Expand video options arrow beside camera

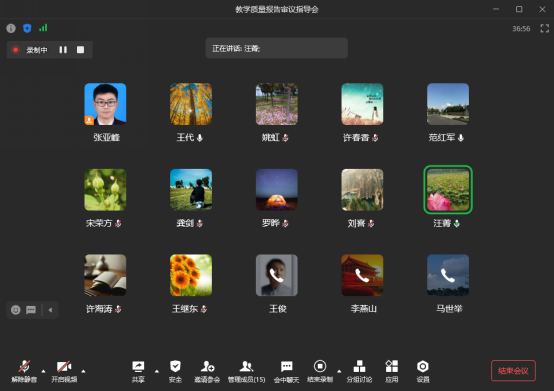tap(83, 371)
